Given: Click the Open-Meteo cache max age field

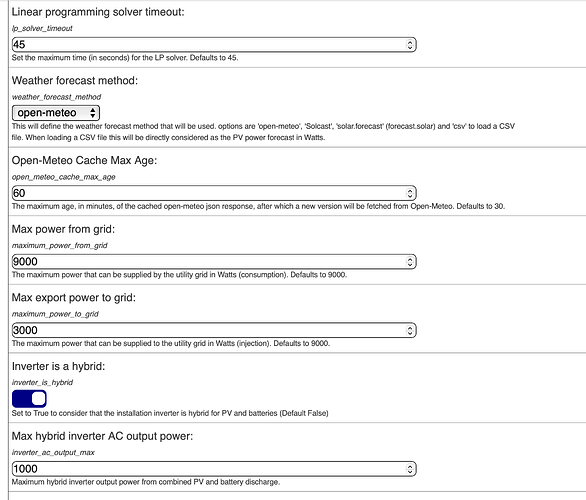Looking at the screenshot, I should (214, 193).
